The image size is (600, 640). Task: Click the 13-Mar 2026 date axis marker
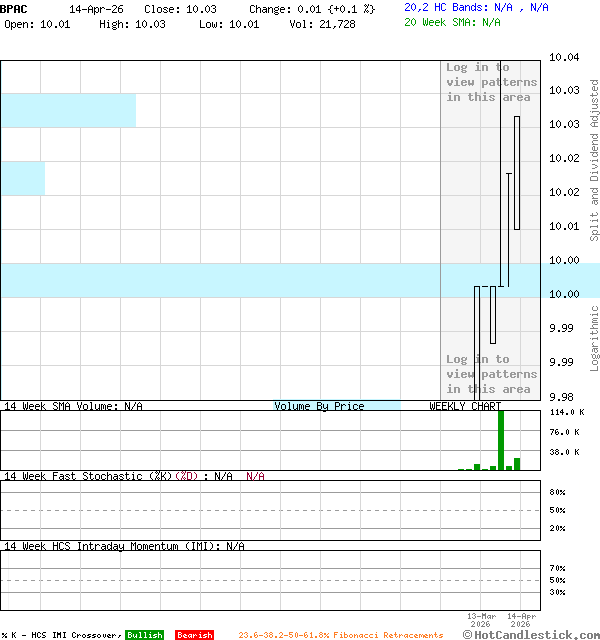point(481,620)
